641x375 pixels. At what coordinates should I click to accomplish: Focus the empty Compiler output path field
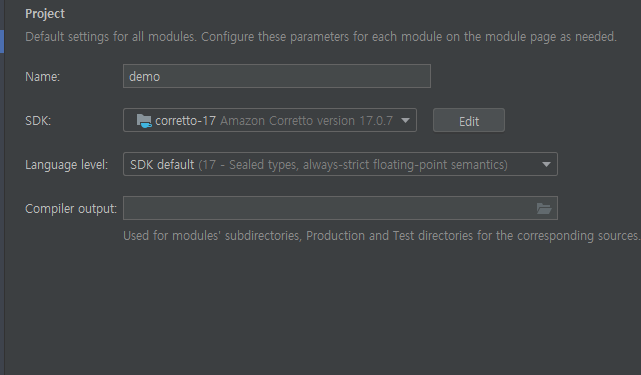point(340,208)
